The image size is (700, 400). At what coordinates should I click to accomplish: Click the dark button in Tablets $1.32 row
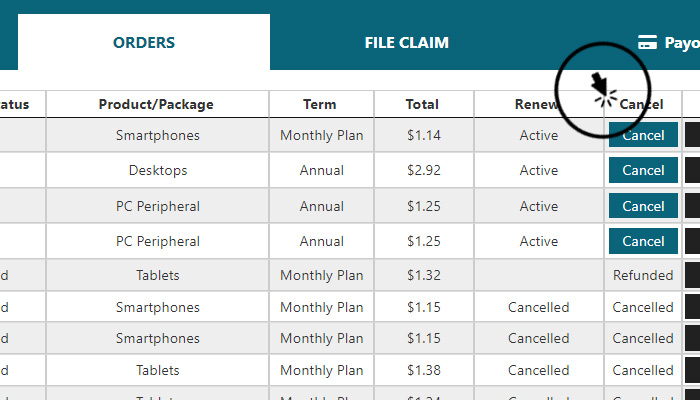[692, 275]
